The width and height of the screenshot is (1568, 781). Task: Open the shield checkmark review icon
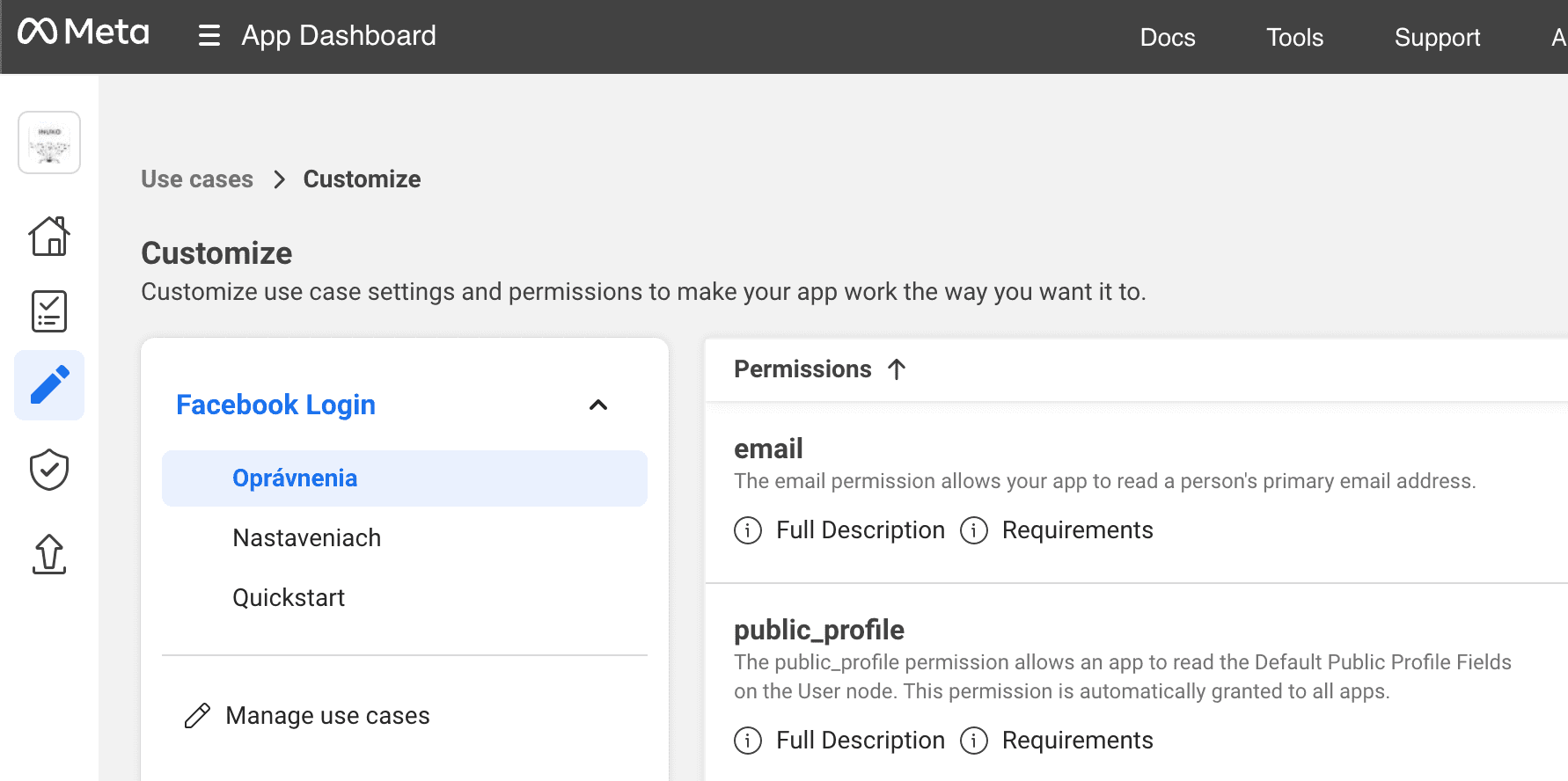pos(49,470)
